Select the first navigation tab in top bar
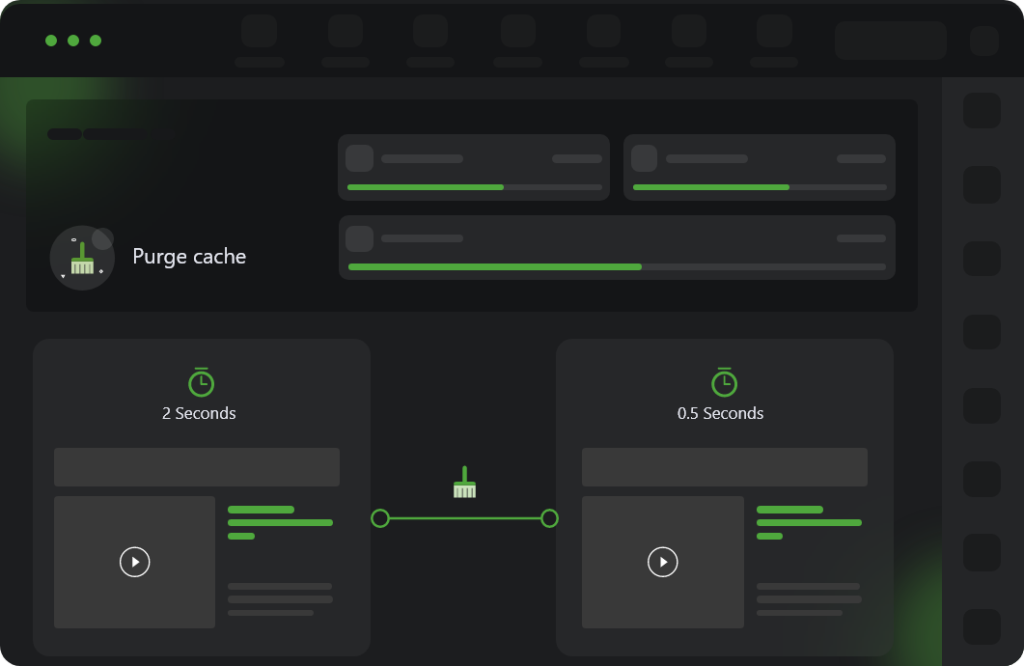This screenshot has width=1024, height=666. pyautogui.click(x=259, y=32)
